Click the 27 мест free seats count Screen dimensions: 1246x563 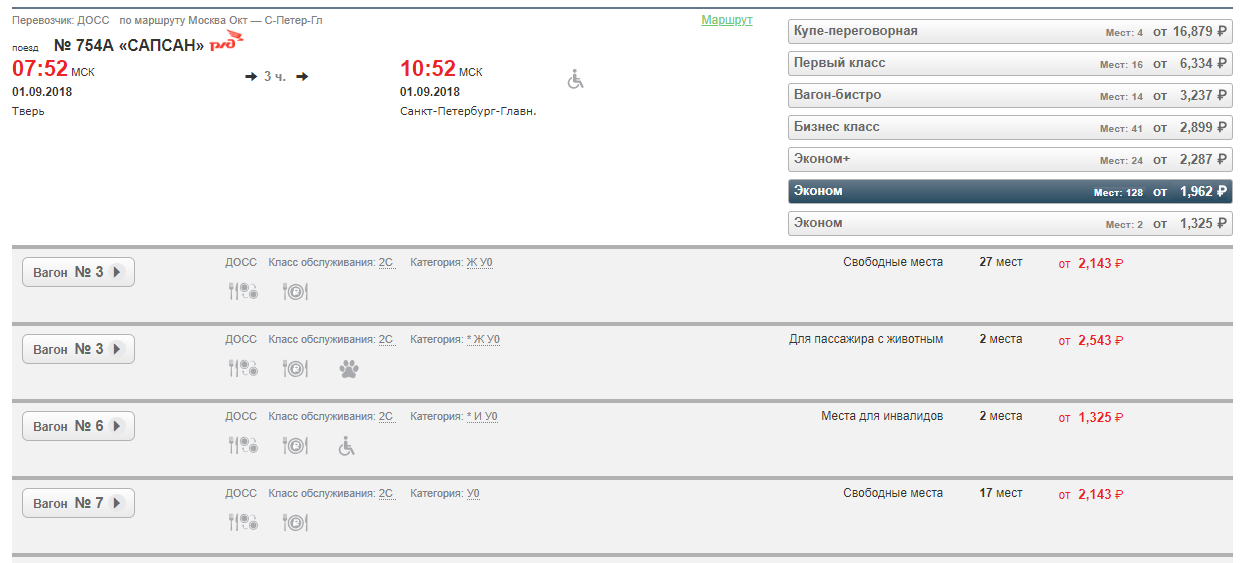(1001, 263)
